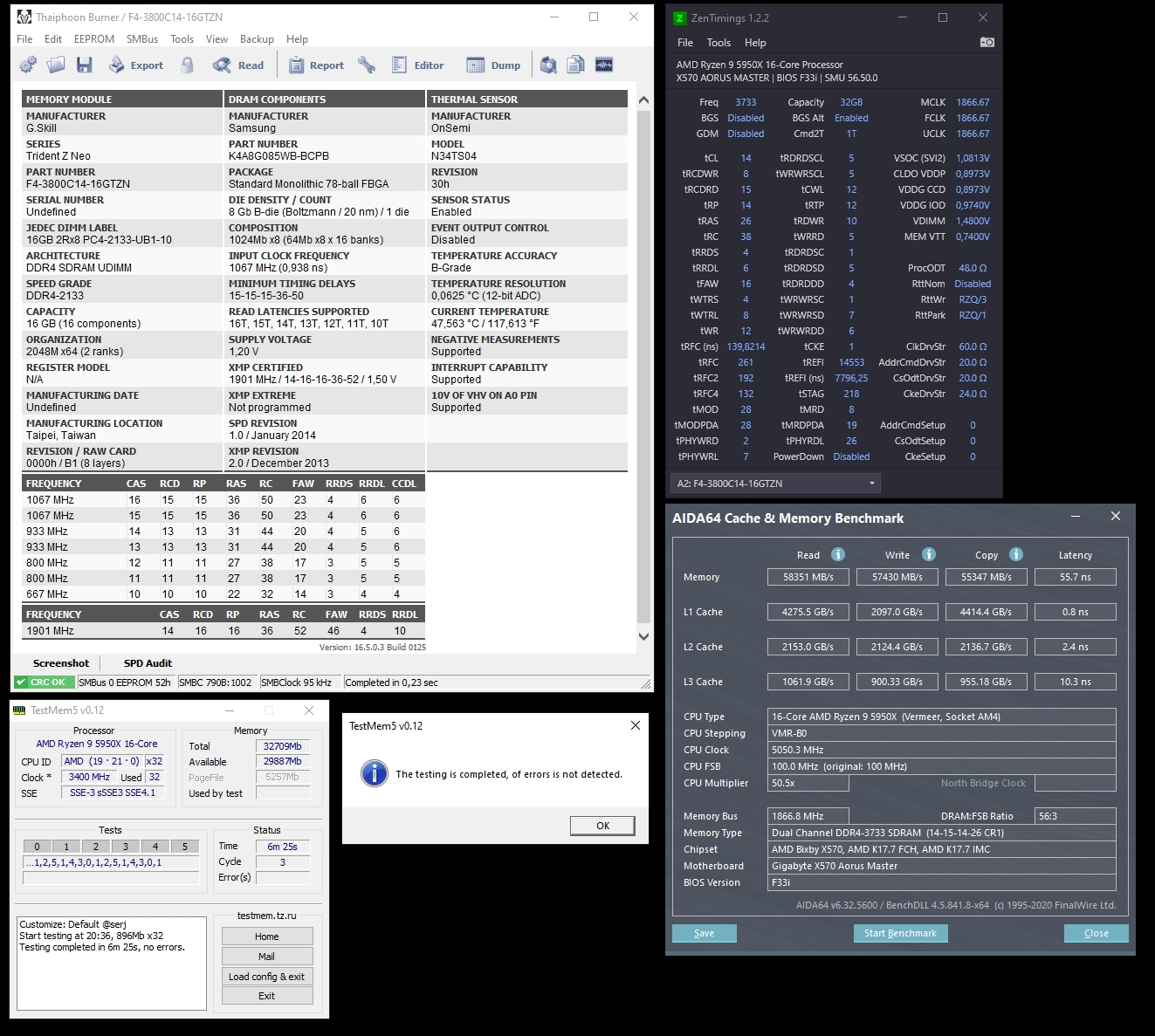Screen dimensions: 1155x1036
Task: Click the Home button in TestMem5
Action: pos(267,937)
